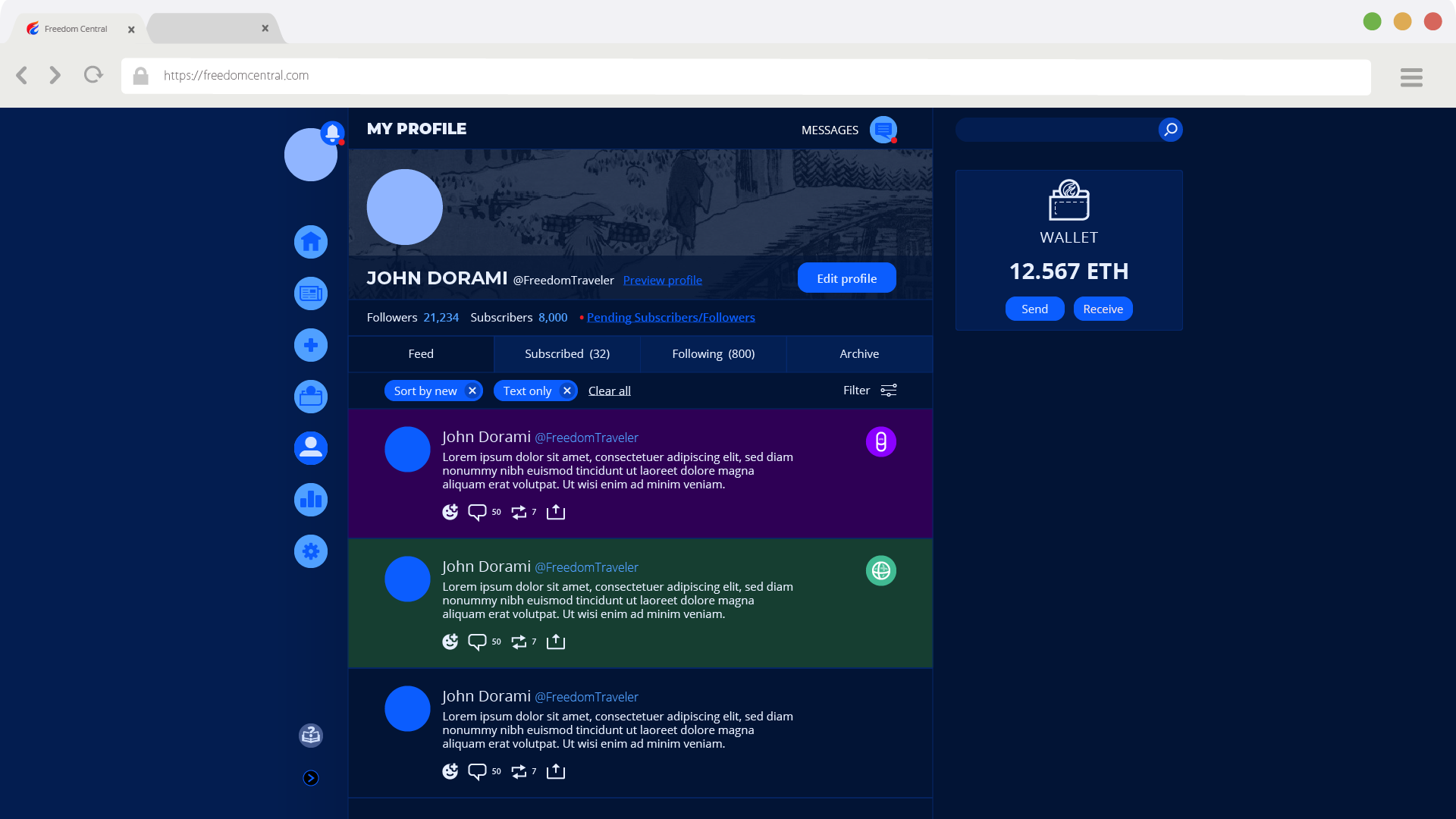1456x819 pixels.
Task: Open the messages chat icon
Action: pos(883,130)
